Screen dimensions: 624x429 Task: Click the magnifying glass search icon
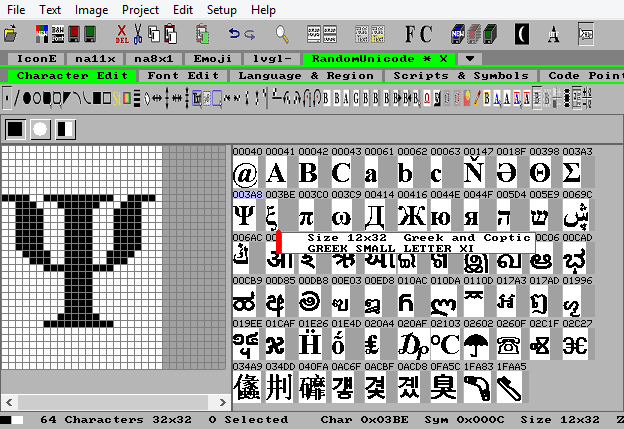click(x=282, y=33)
